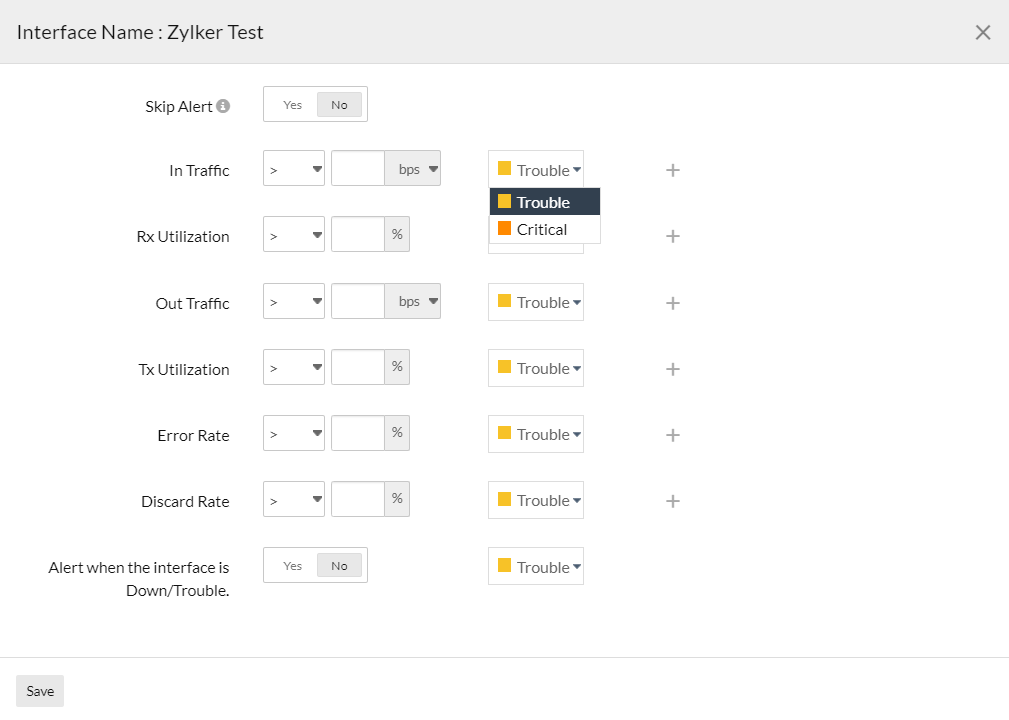The height and width of the screenshot is (720, 1009).
Task: Open the Error Rate severity dropdown
Action: tap(535, 434)
